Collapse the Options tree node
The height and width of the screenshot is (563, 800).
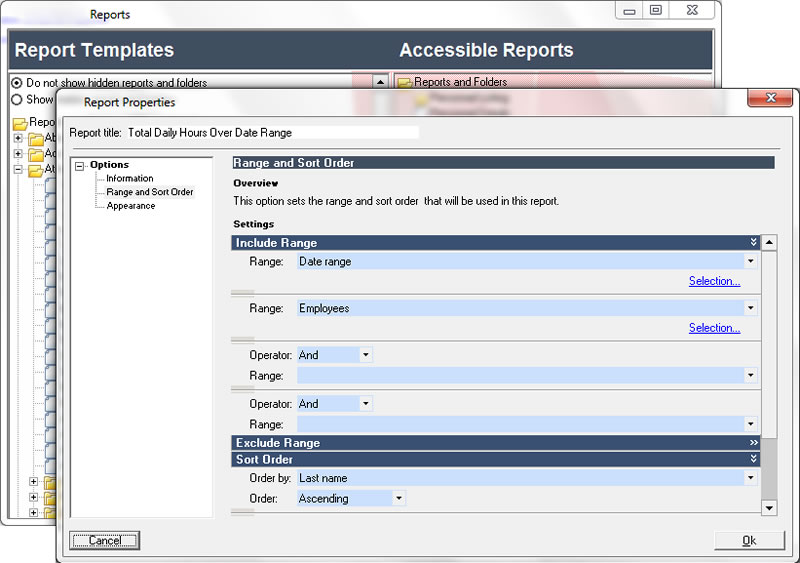[x=80, y=165]
